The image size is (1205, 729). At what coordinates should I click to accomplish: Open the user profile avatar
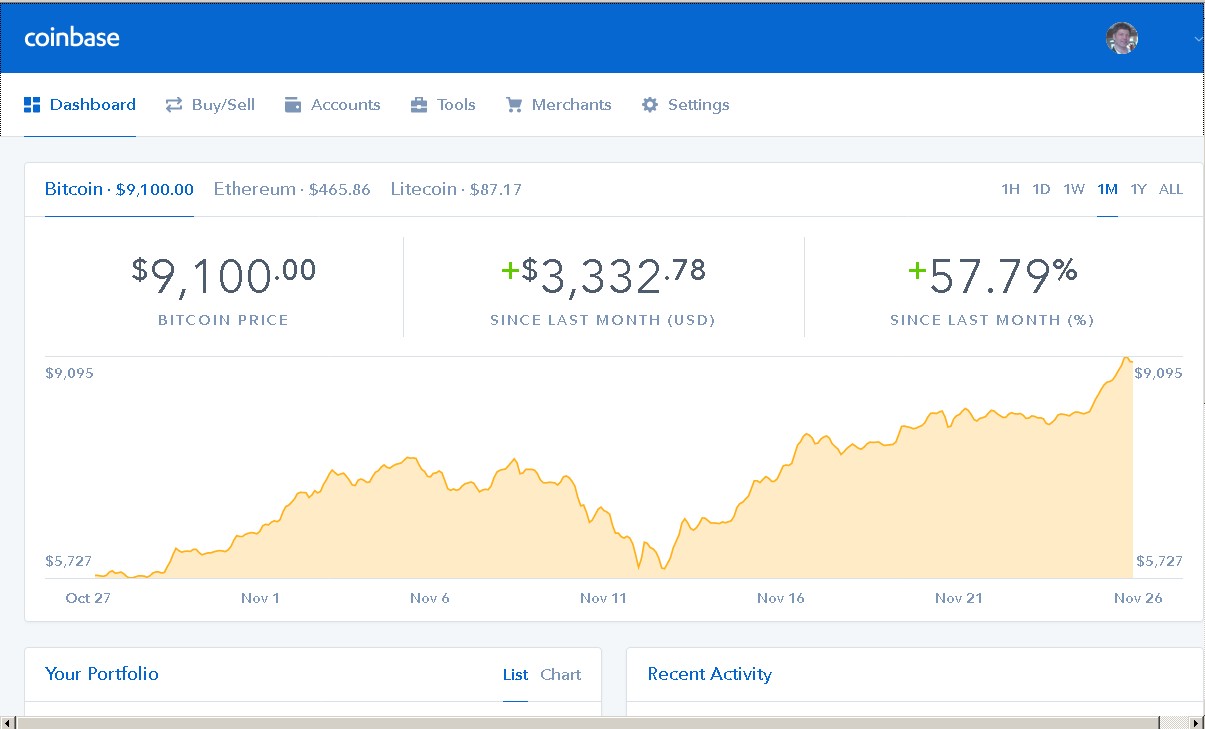coord(1122,38)
